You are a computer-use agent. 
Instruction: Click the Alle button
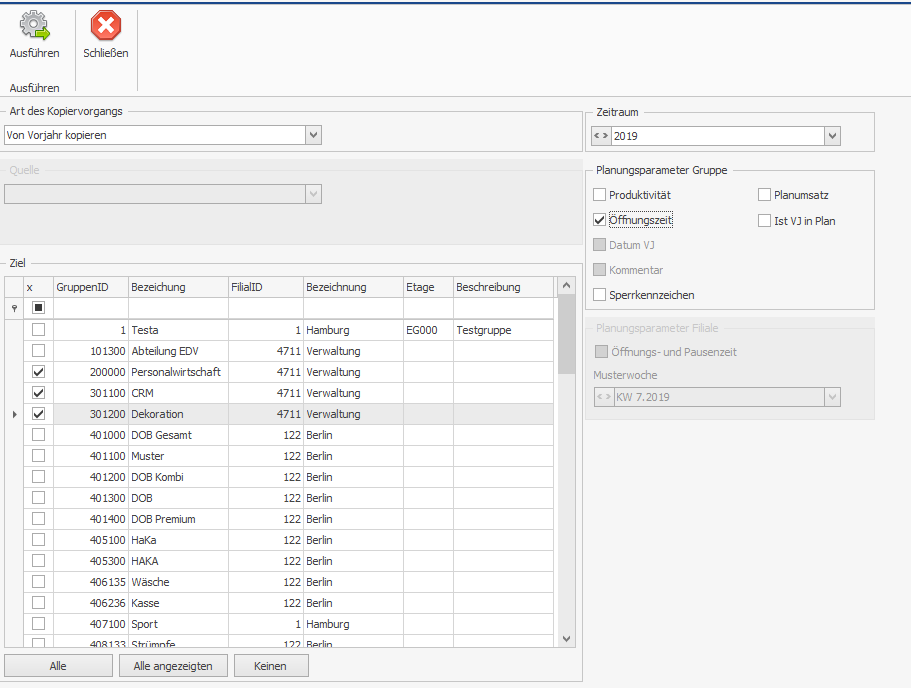(58, 666)
